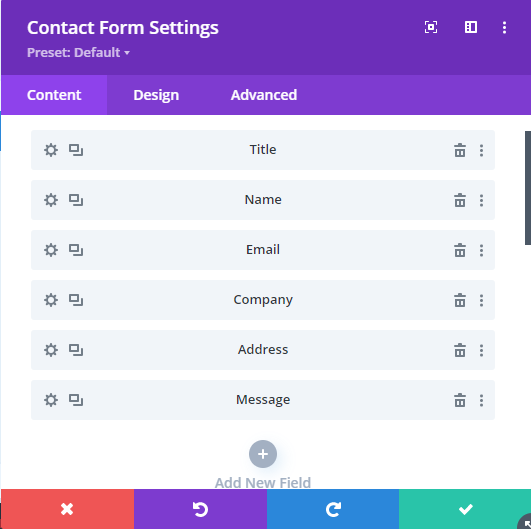Redo the last change
Image resolution: width=531 pixels, height=529 pixels.
(333, 509)
